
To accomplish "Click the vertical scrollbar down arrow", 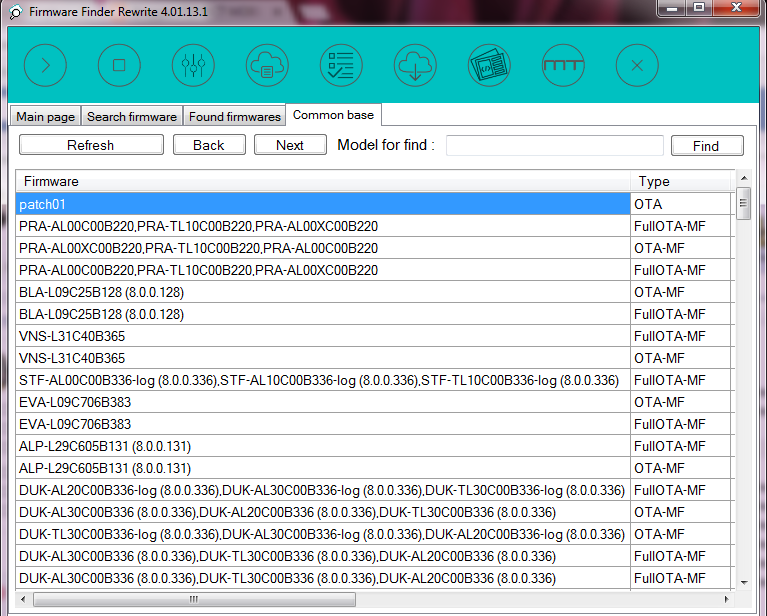I will point(744,582).
